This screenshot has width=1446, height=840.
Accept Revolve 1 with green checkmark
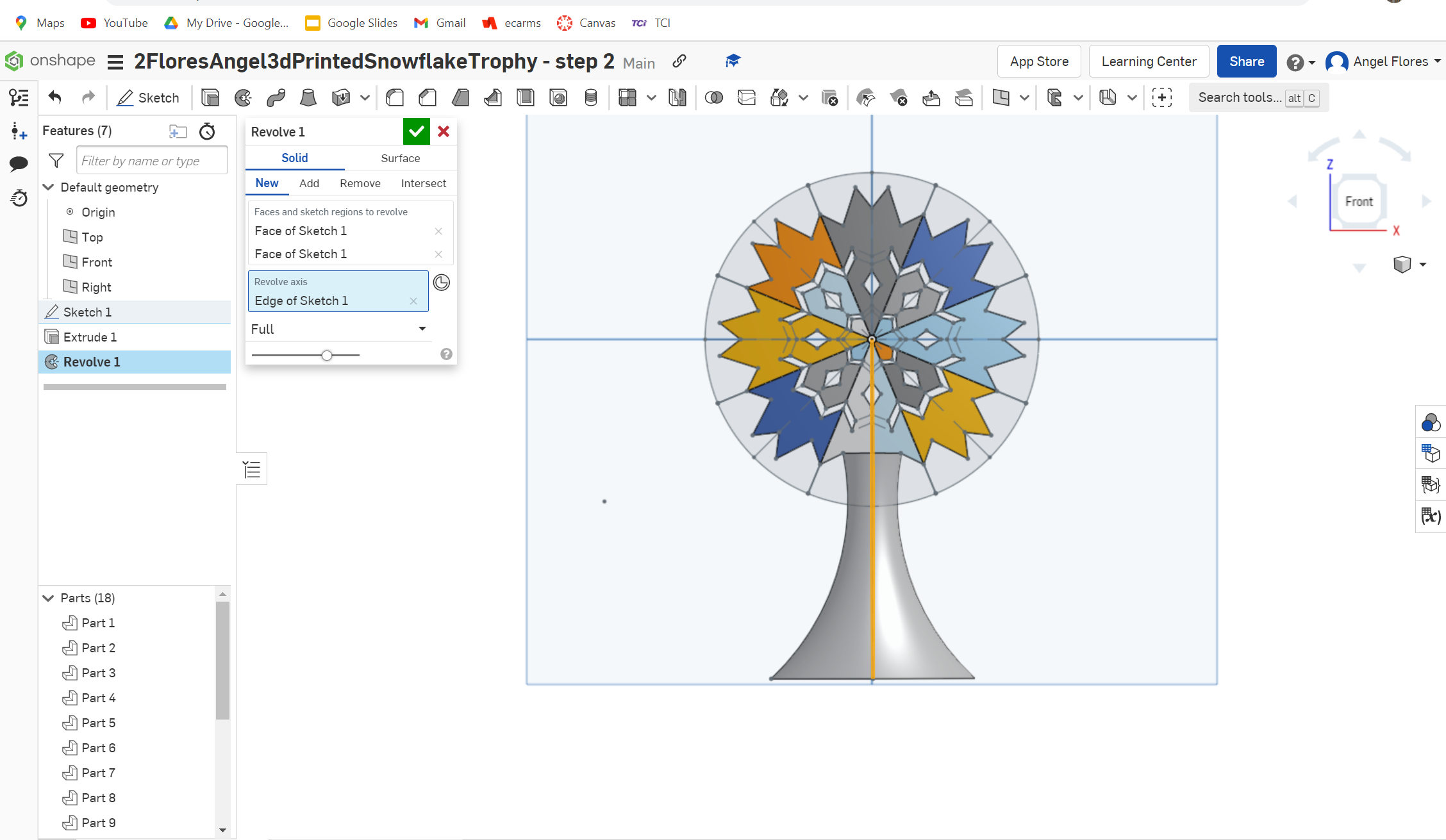click(x=416, y=131)
